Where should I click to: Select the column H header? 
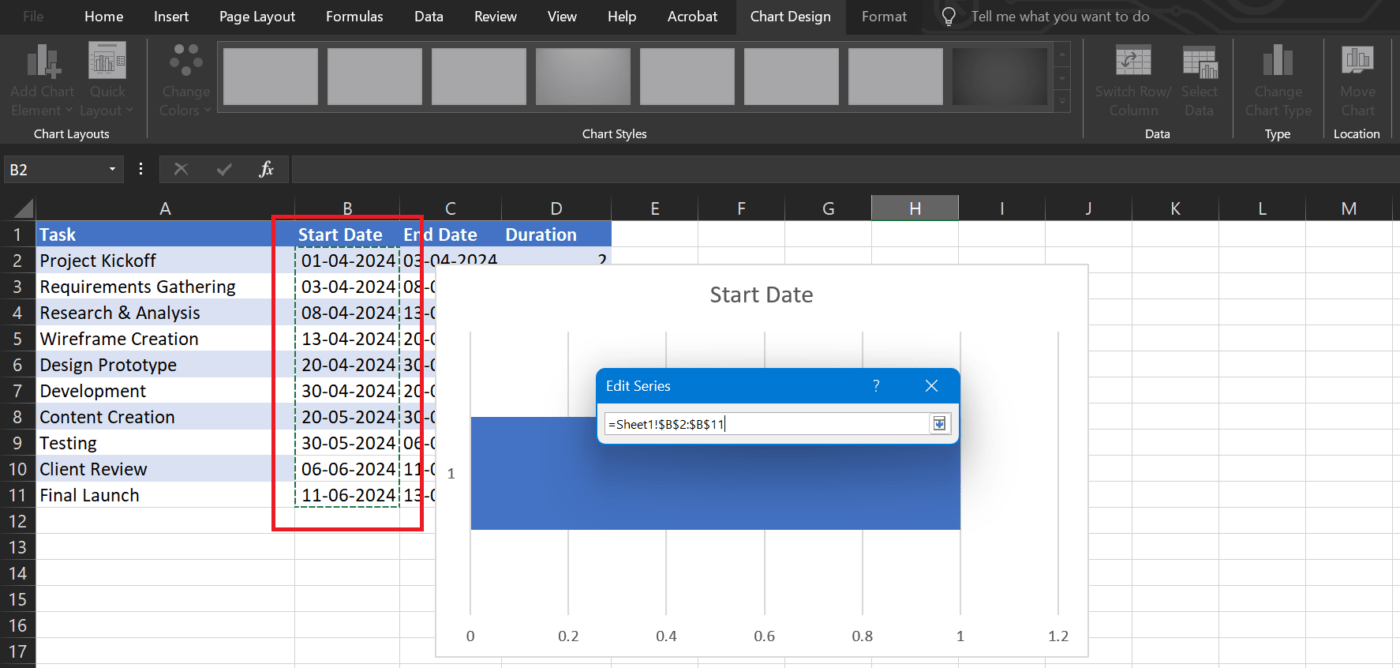pyautogui.click(x=915, y=208)
